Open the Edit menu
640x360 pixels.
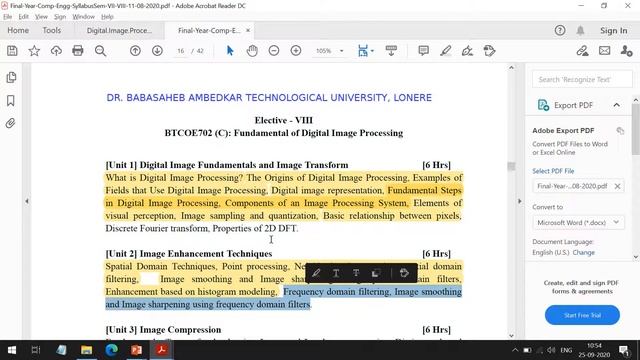(x=23, y=17)
